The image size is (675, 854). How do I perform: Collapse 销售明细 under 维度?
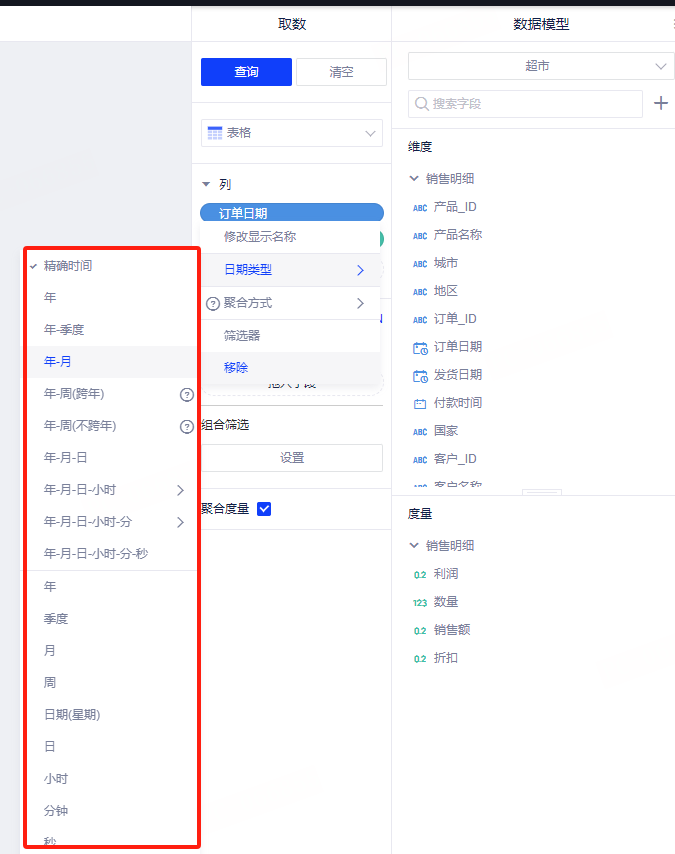coord(415,179)
